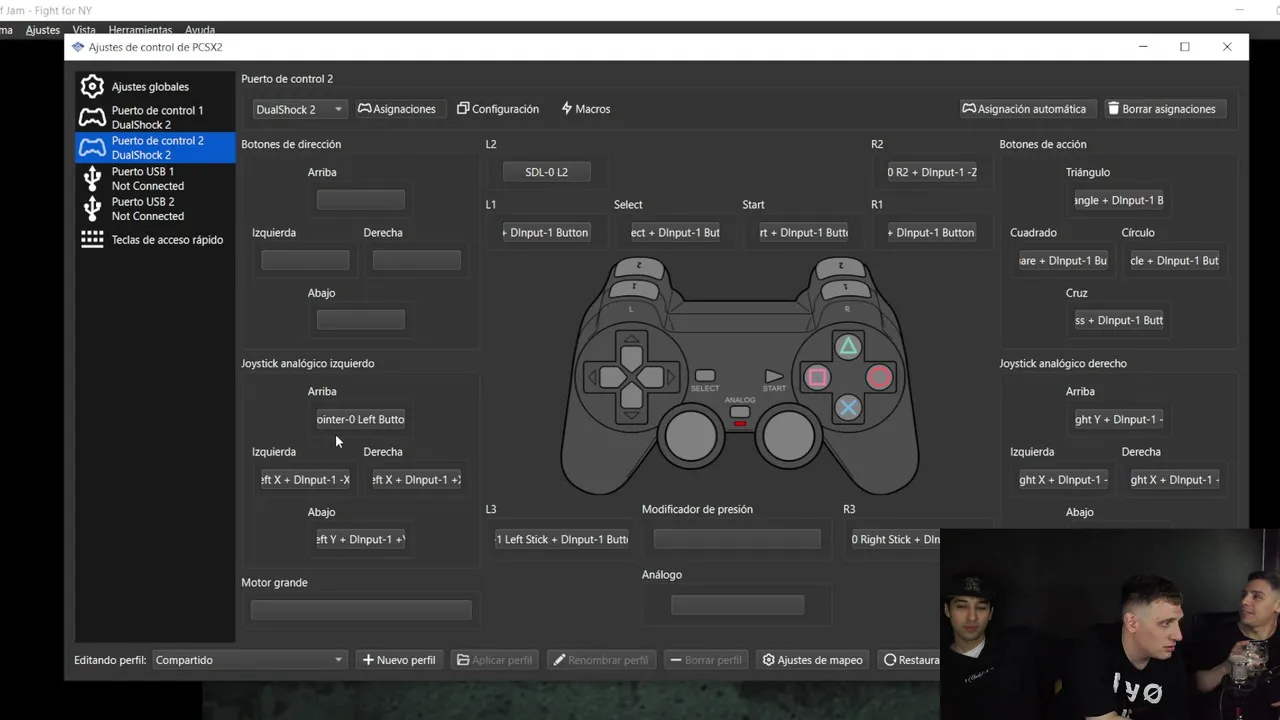Screen dimensions: 1280x720
Task: Click left joystick Arriba binding
Action: [x=361, y=419]
